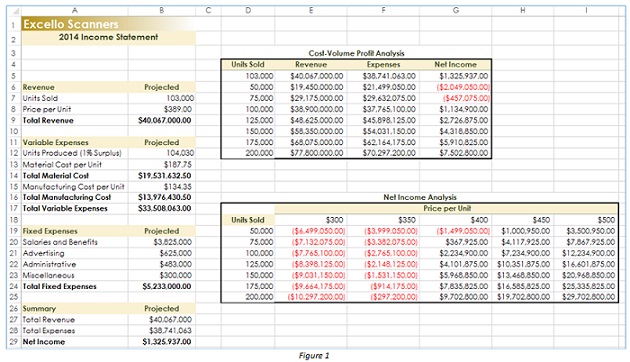The width and height of the screenshot is (630, 362).
Task: Click the Material Cost per Unit $187.75 cell
Action: coord(162,165)
